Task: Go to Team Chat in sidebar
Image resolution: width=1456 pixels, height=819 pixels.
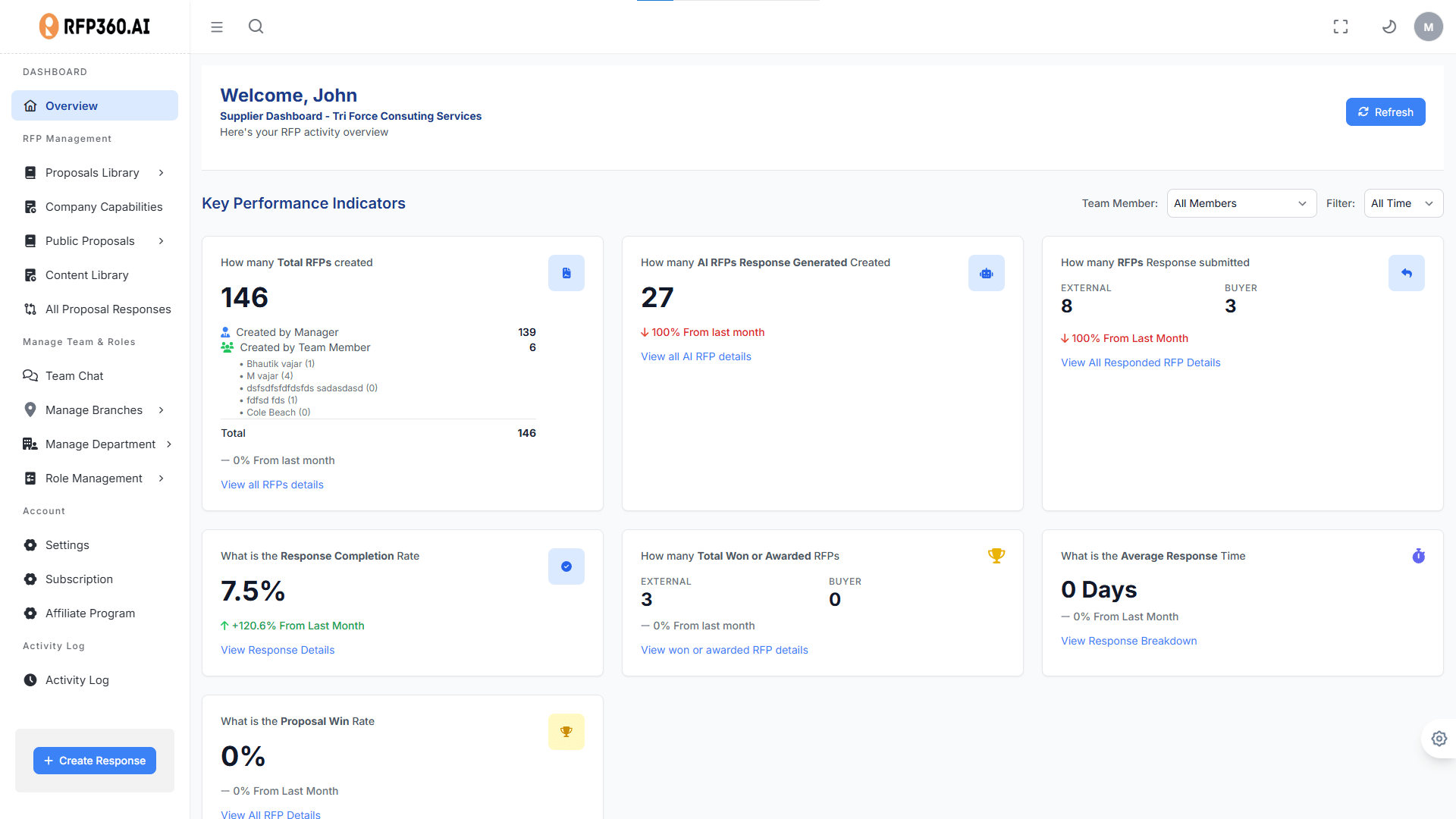Action: coord(74,376)
